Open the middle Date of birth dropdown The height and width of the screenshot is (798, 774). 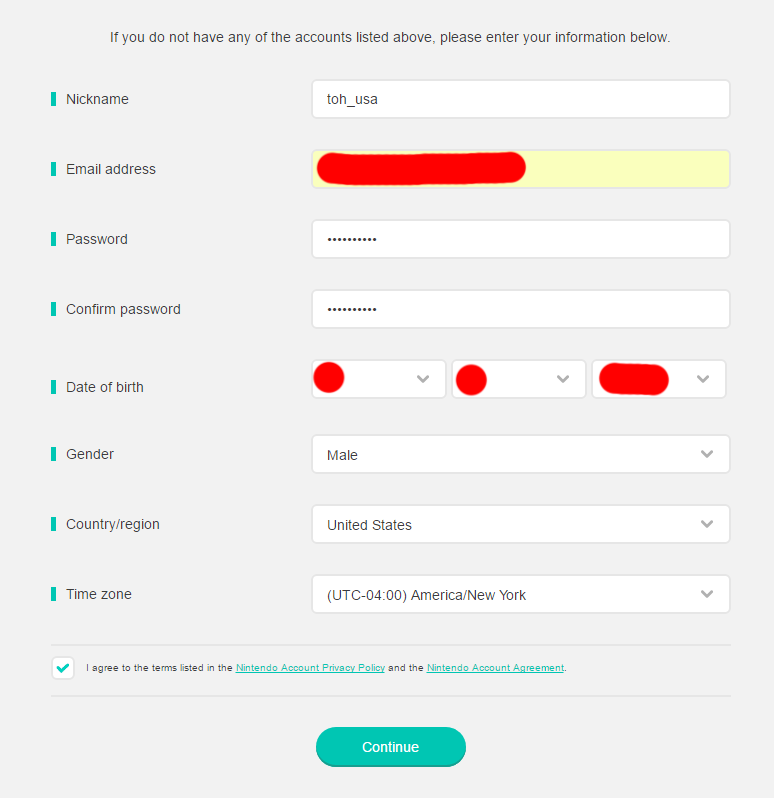(518, 379)
